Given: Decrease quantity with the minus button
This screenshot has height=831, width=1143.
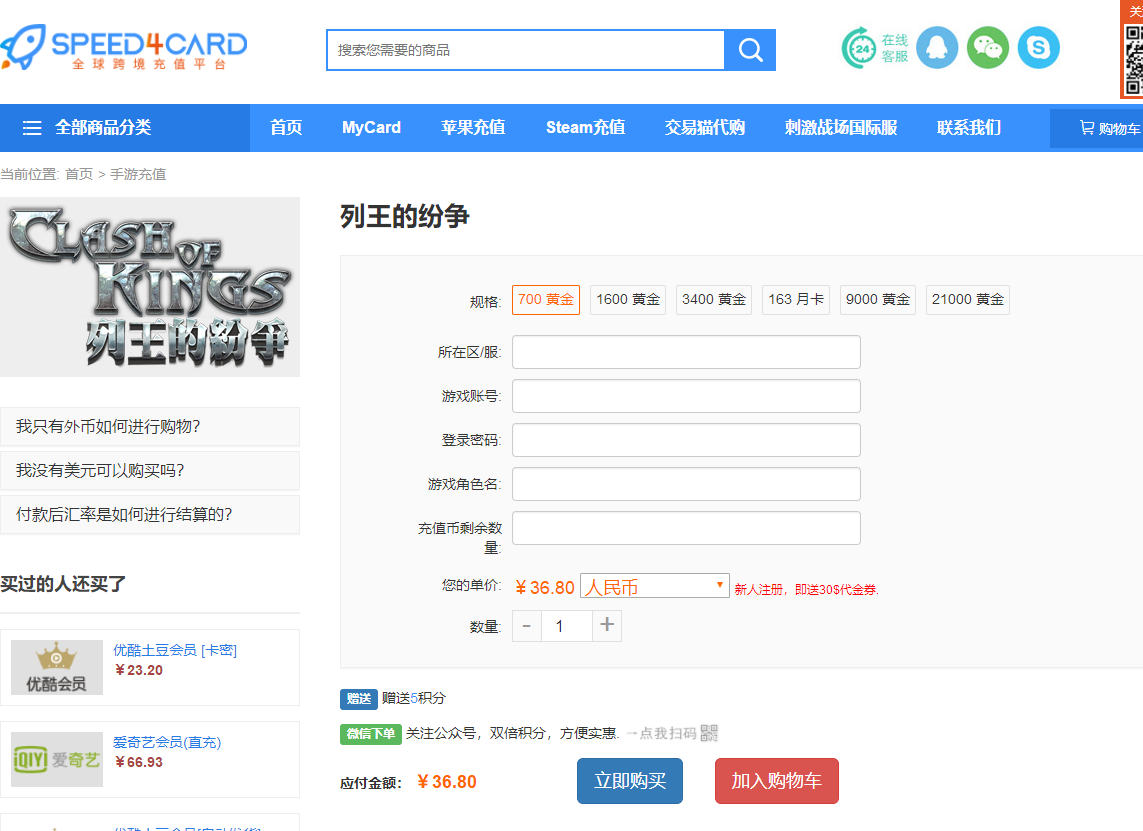Looking at the screenshot, I should click(x=526, y=626).
